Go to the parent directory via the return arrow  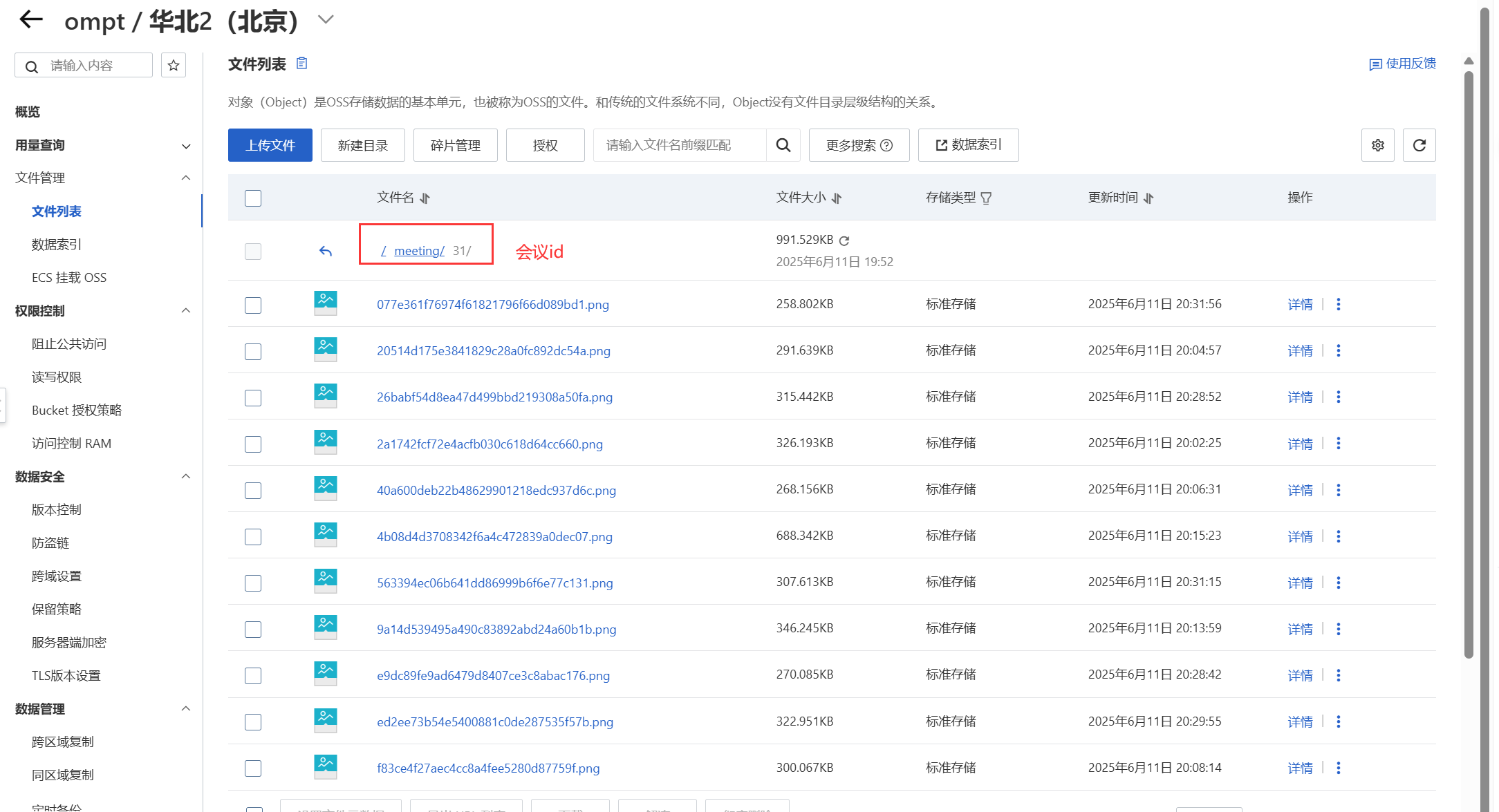pyautogui.click(x=326, y=251)
